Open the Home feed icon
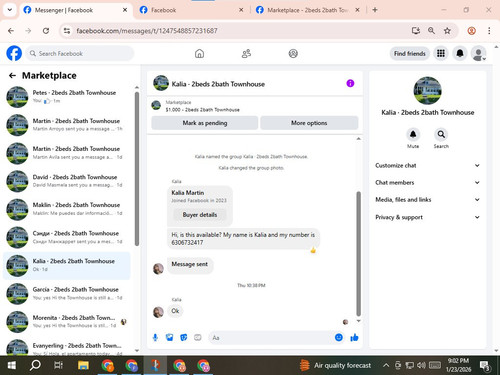Viewport: 500px width, 375px height. point(199,53)
